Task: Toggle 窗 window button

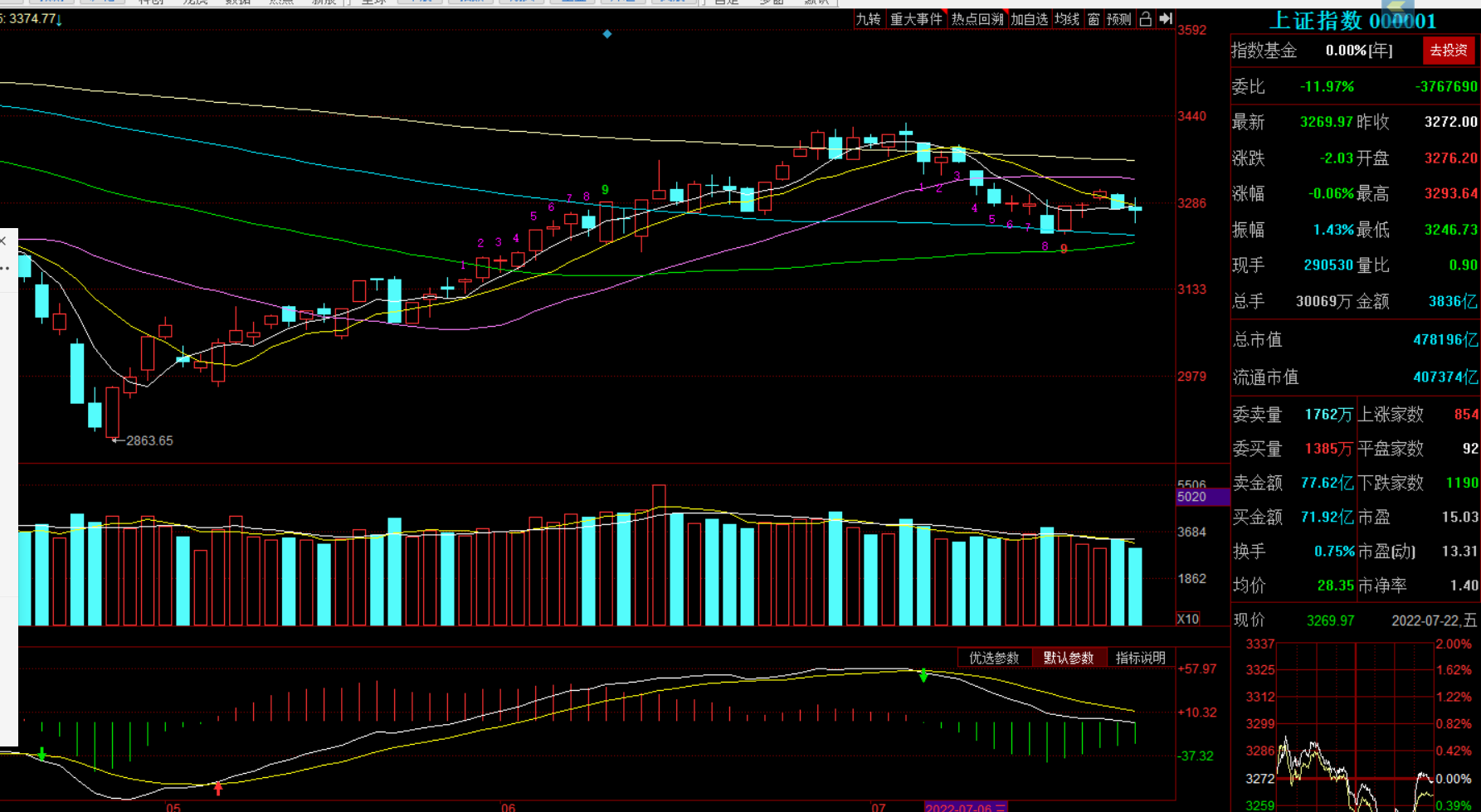Action: [1094, 19]
